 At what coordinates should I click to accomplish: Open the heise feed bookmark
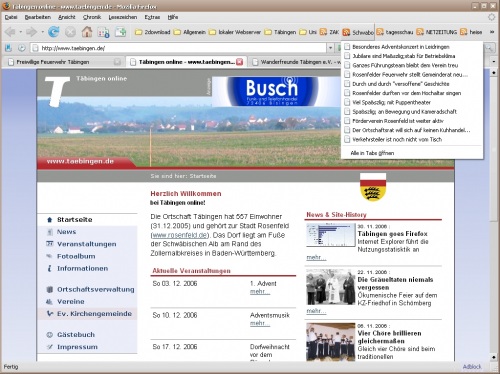point(471,32)
